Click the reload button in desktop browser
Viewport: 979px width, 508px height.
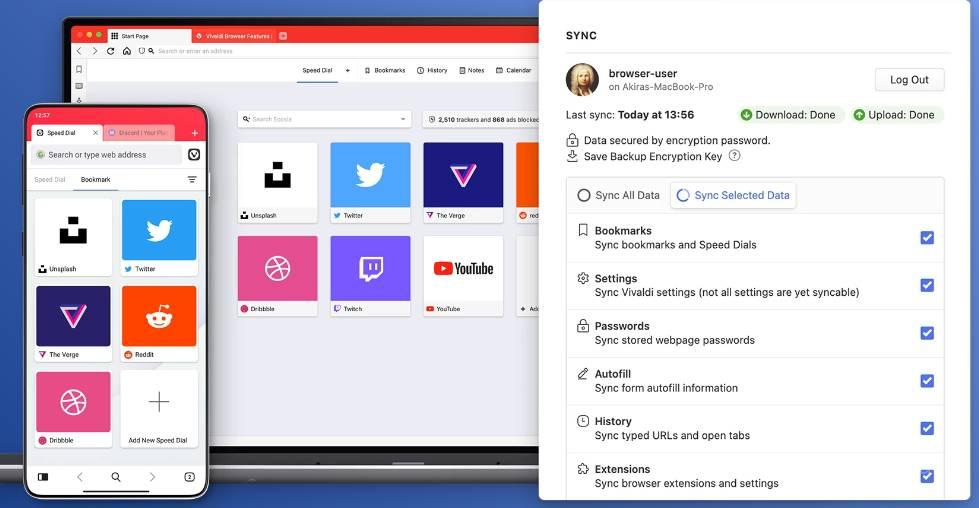(110, 51)
